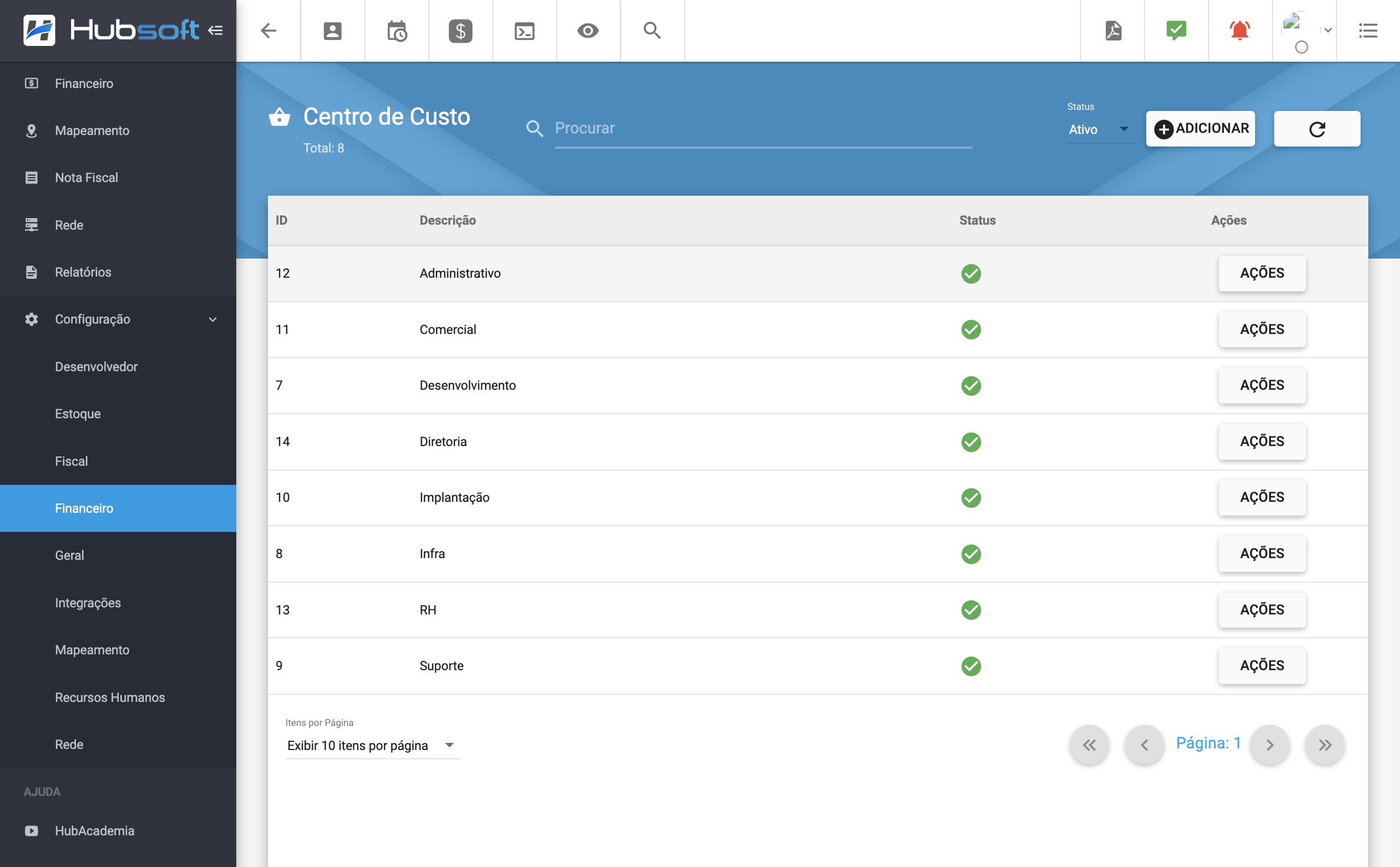Click the magnifier search icon in the top toolbar

coord(652,31)
